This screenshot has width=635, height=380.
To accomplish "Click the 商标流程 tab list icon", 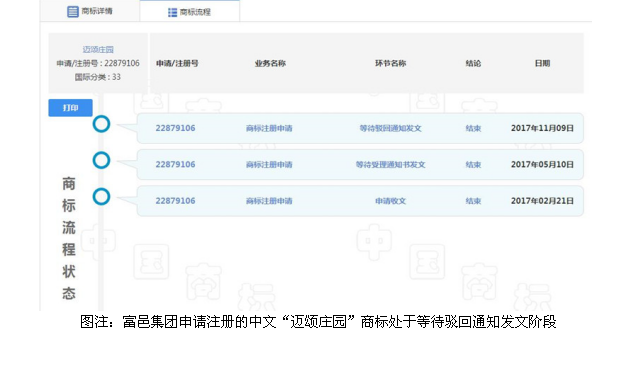I will pyautogui.click(x=173, y=13).
